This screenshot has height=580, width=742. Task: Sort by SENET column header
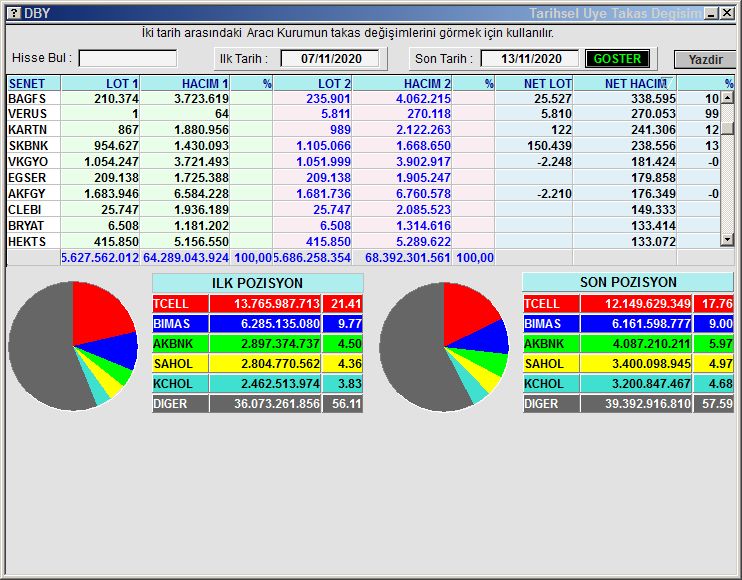click(x=34, y=84)
